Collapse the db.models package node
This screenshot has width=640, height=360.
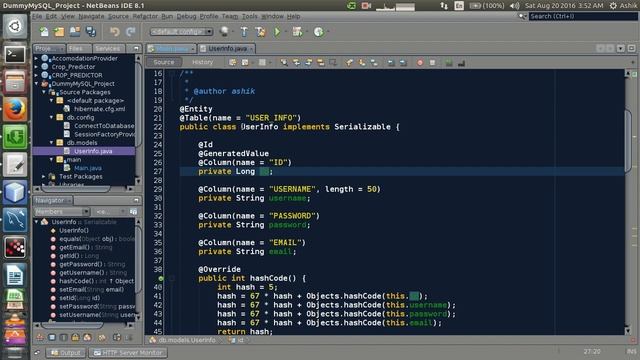coord(52,142)
